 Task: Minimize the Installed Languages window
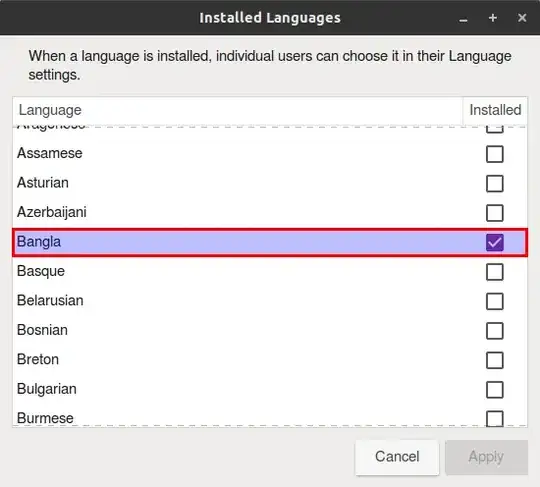tap(463, 18)
